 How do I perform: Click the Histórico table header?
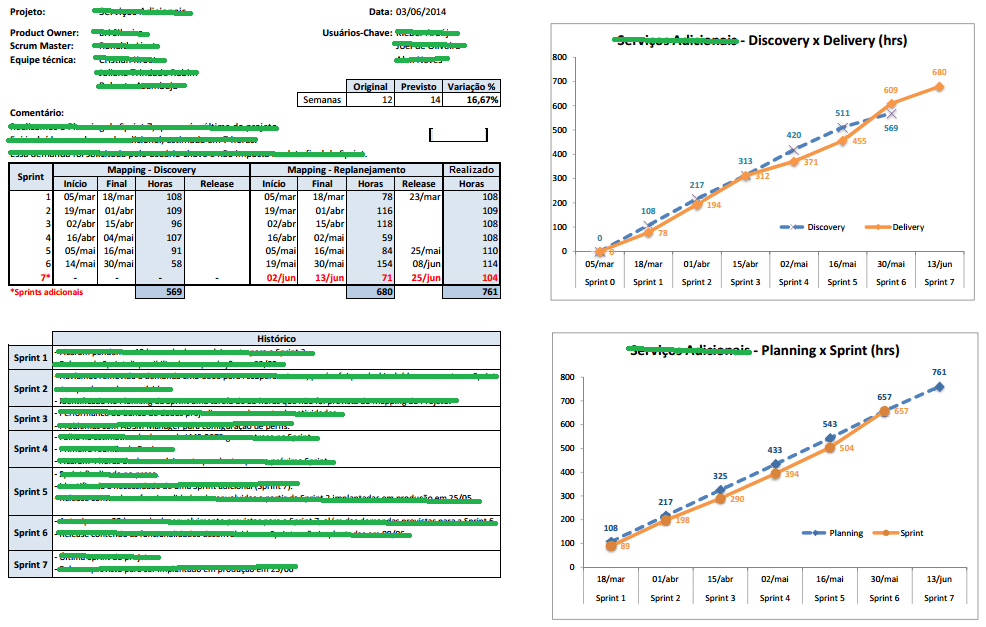(x=275, y=339)
